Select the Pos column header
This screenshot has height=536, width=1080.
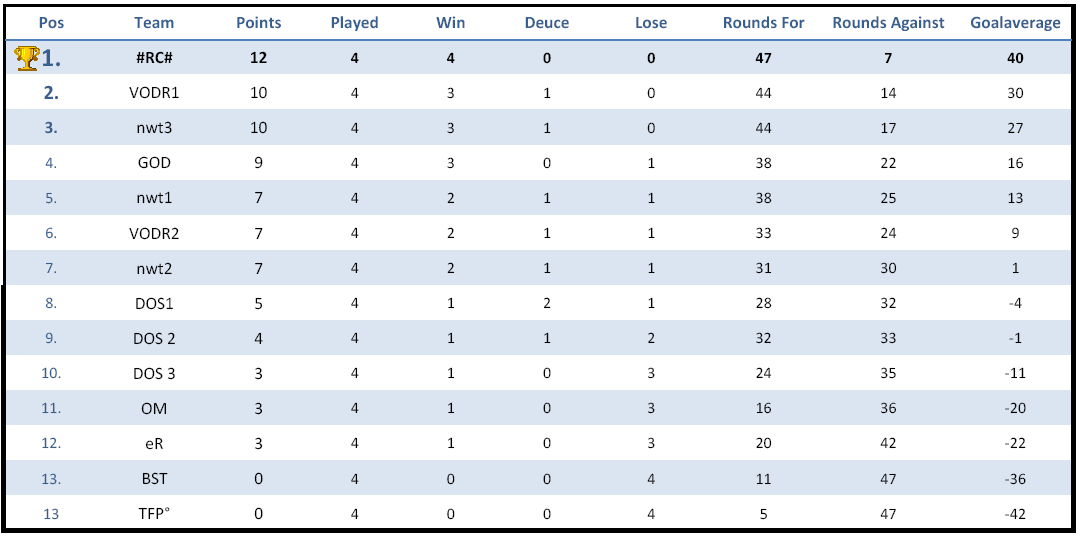coord(51,23)
